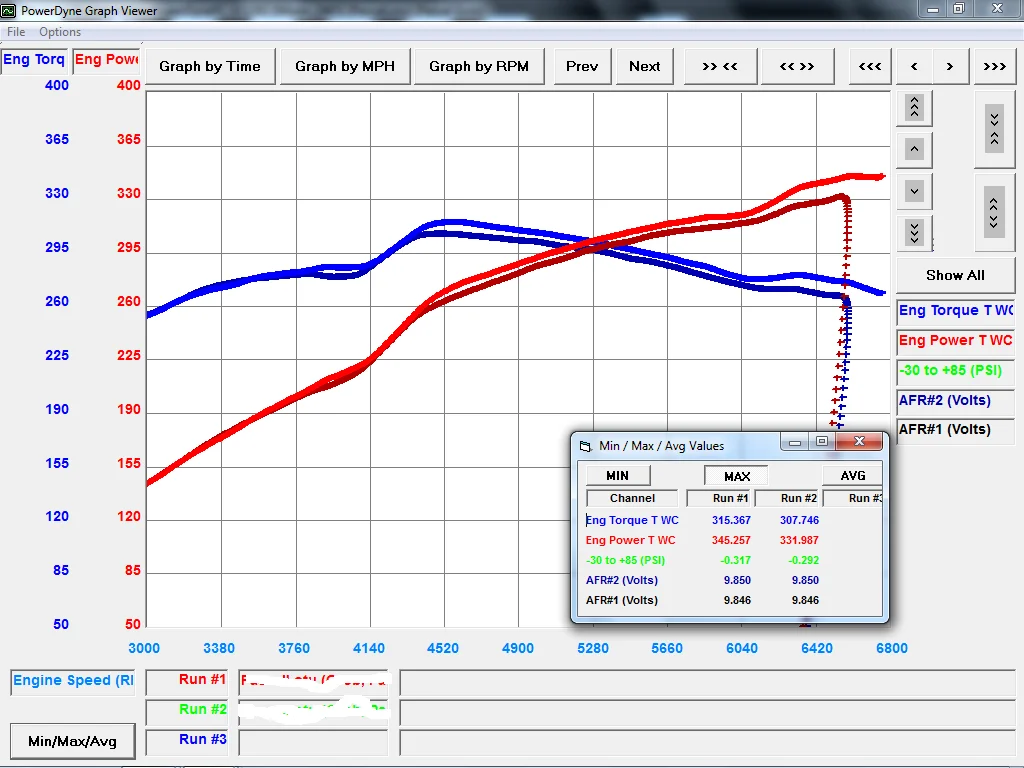Select the MIN tab in values window

coord(618,475)
